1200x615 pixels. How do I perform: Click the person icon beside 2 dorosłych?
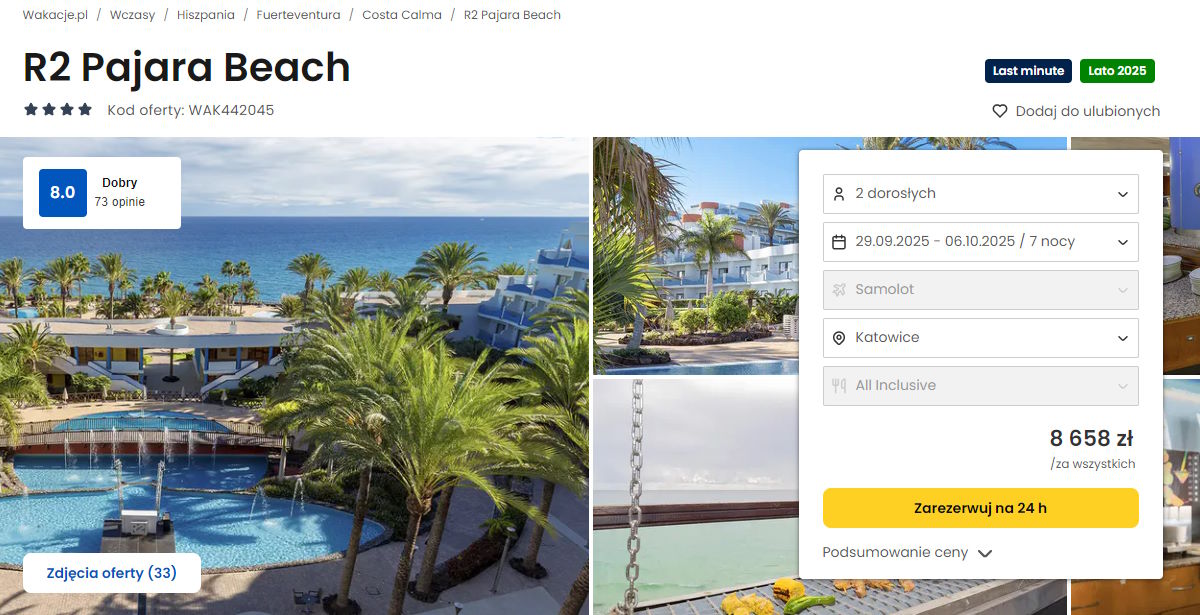[x=839, y=194]
